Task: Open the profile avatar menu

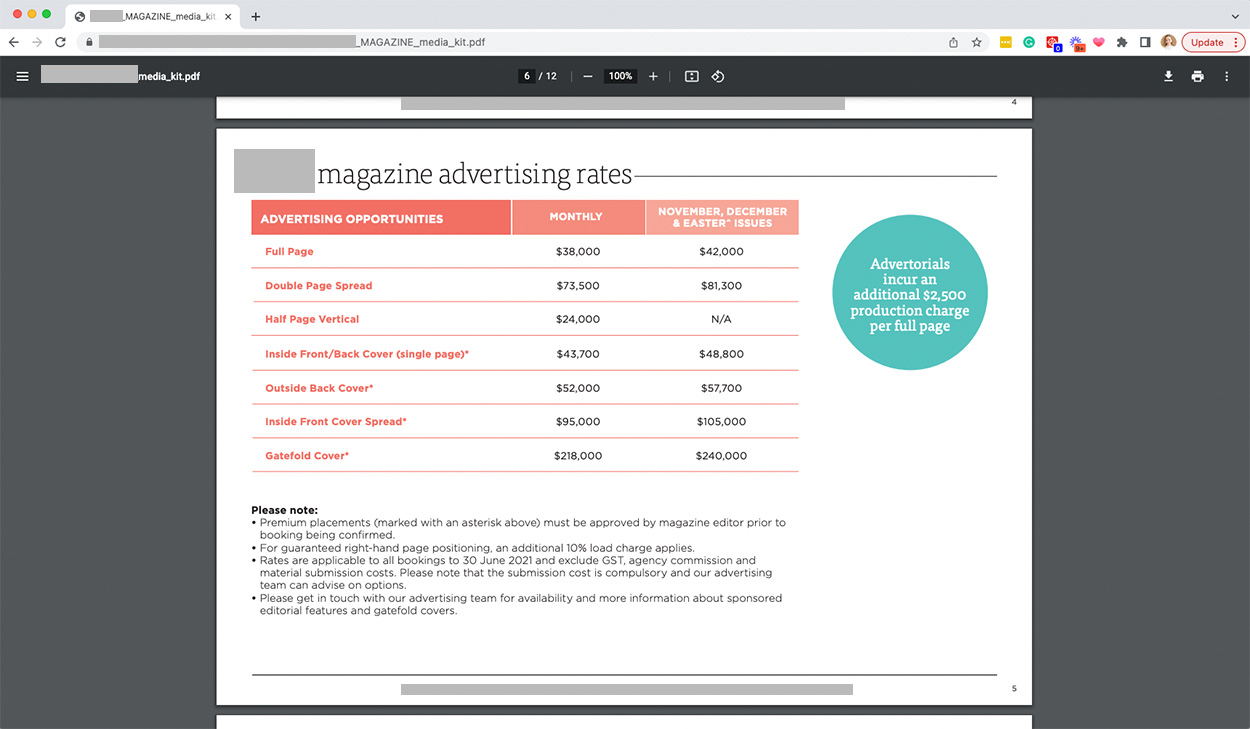Action: tap(1168, 42)
